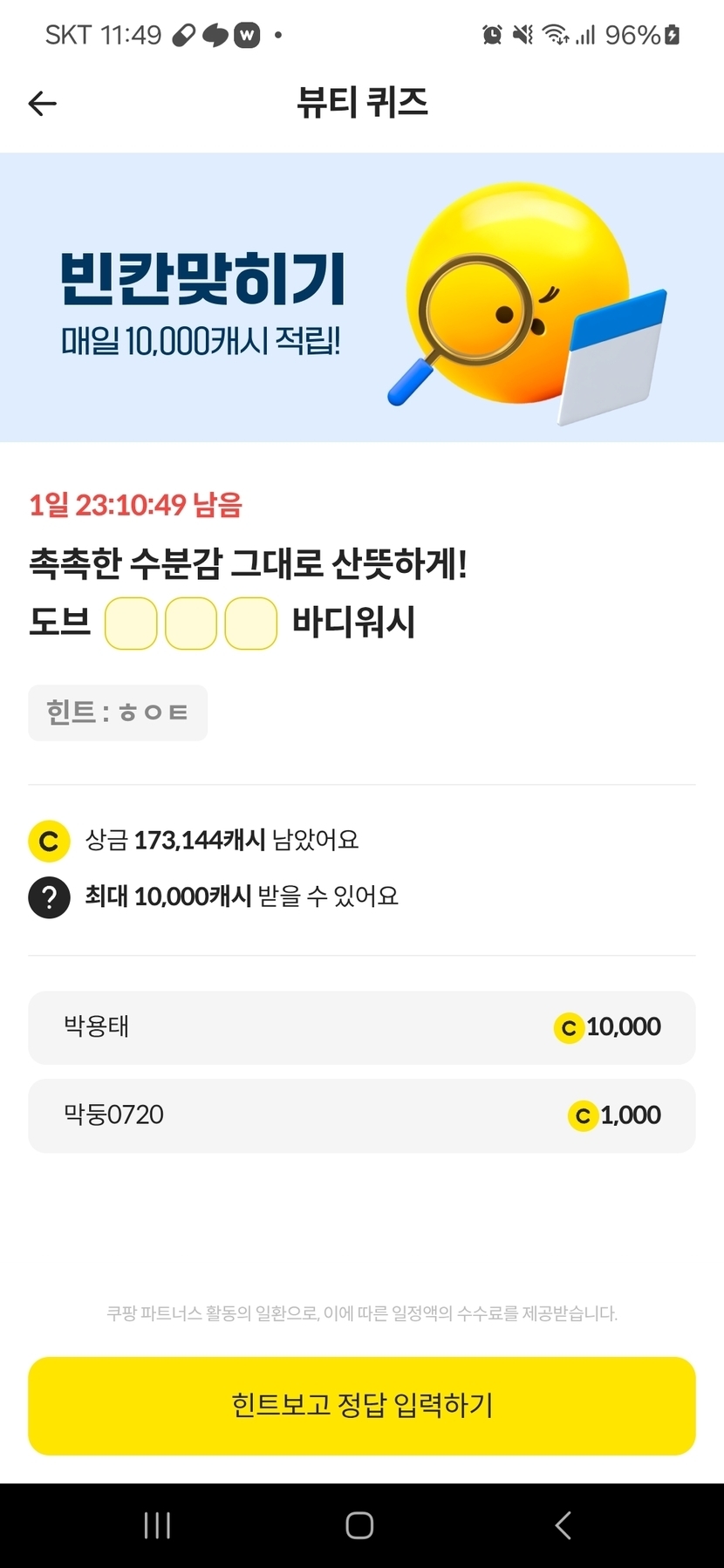Open the 박용태 winner row
The image size is (724, 1568).
(x=361, y=1027)
